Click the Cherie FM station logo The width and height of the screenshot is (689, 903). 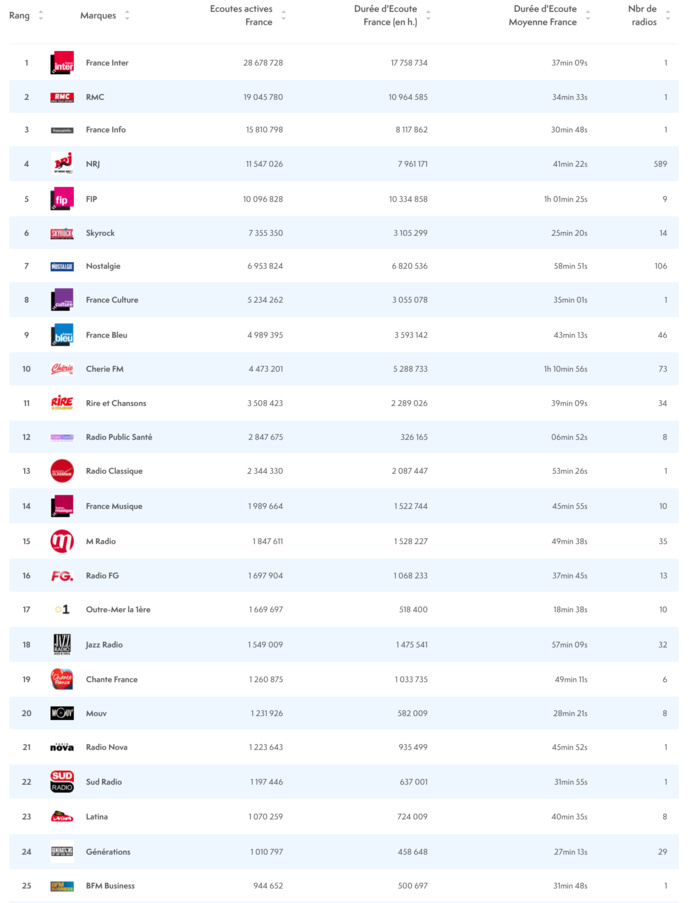61,370
